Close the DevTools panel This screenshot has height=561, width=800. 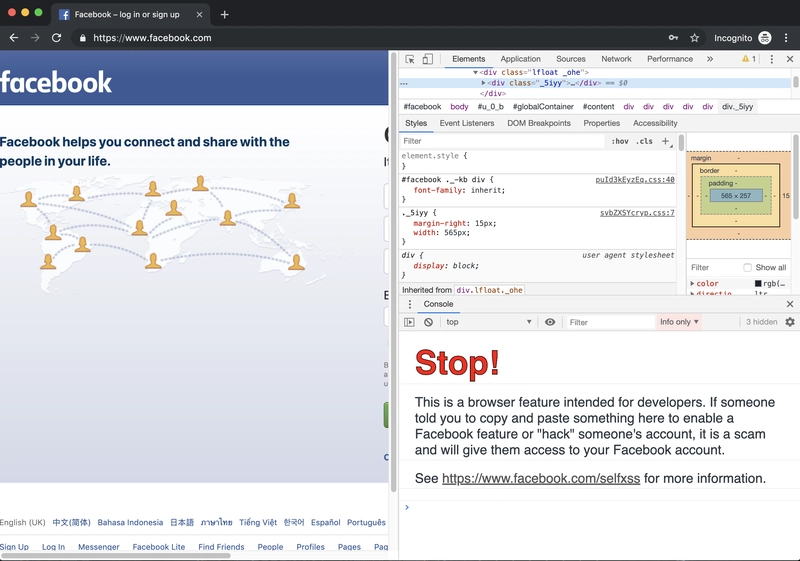tap(790, 59)
